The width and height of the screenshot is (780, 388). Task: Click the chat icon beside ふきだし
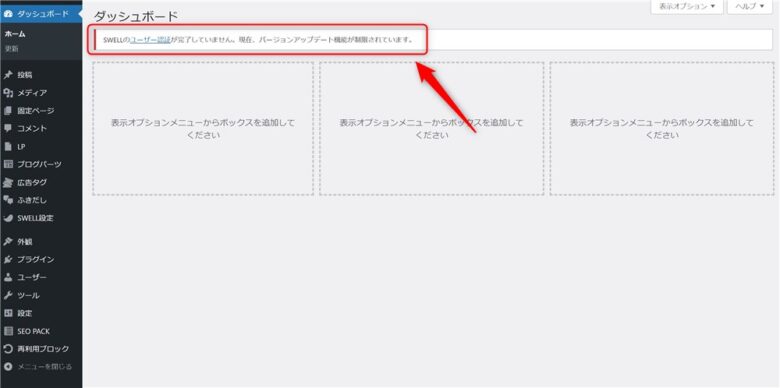click(x=7, y=200)
